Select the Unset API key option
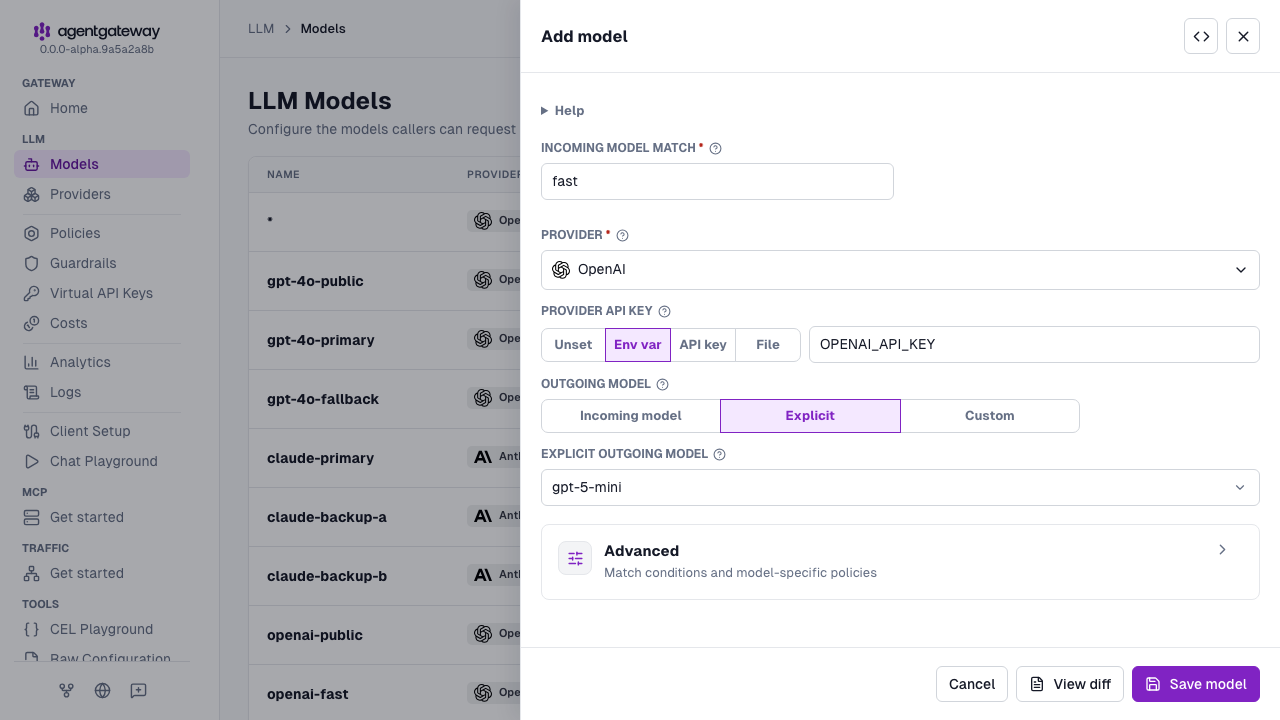1280x720 pixels. tap(573, 345)
